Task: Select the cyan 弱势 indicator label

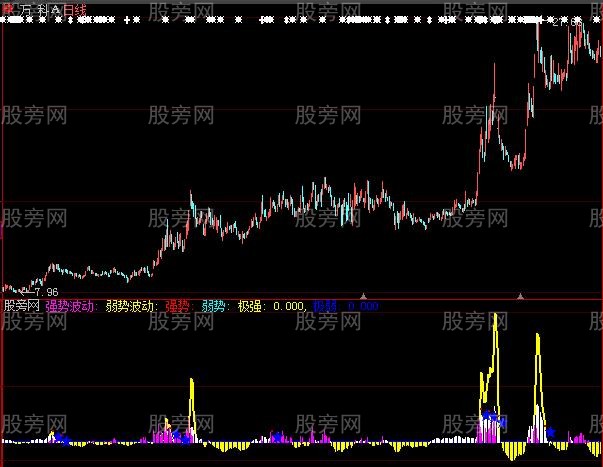Action: click(214, 307)
